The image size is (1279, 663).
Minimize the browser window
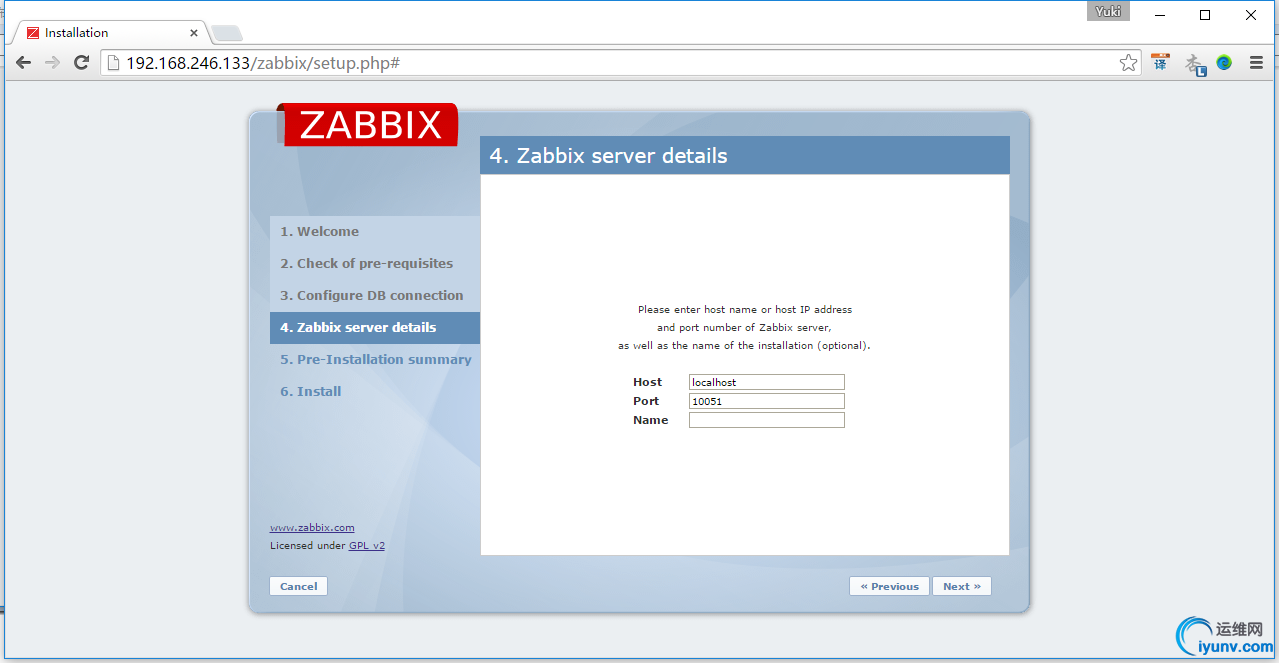click(x=1161, y=14)
